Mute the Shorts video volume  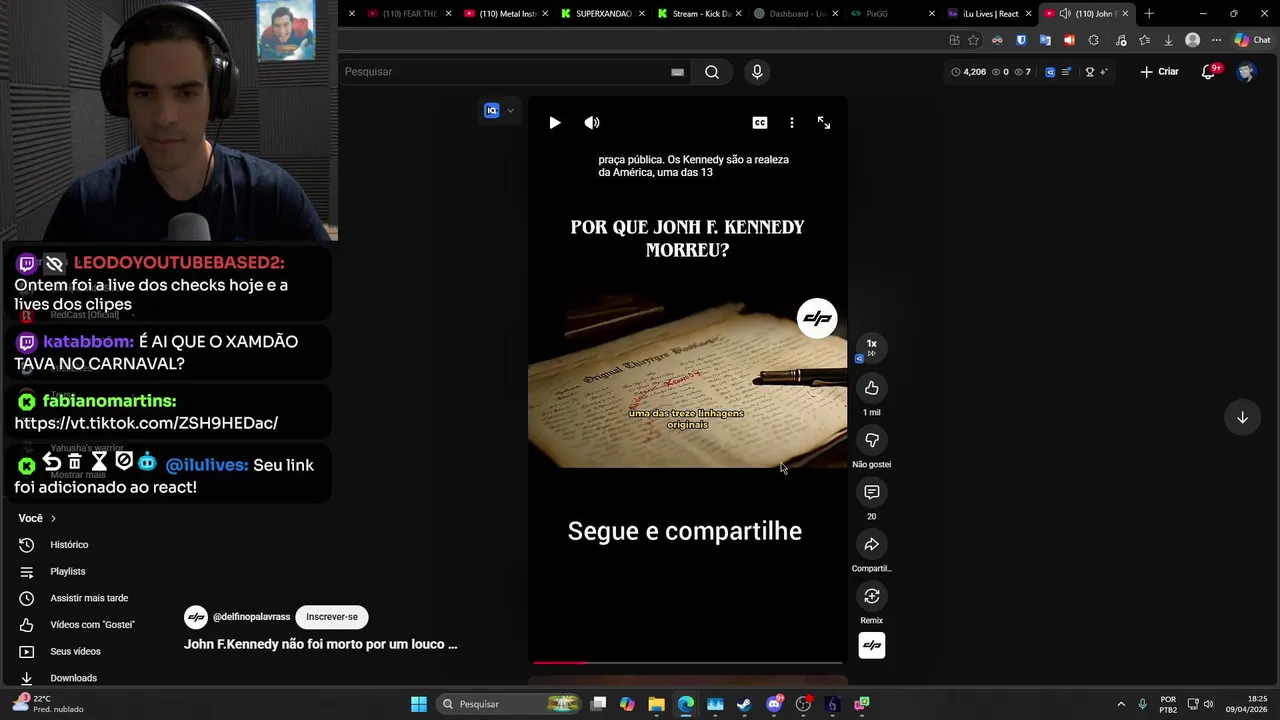[x=592, y=123]
